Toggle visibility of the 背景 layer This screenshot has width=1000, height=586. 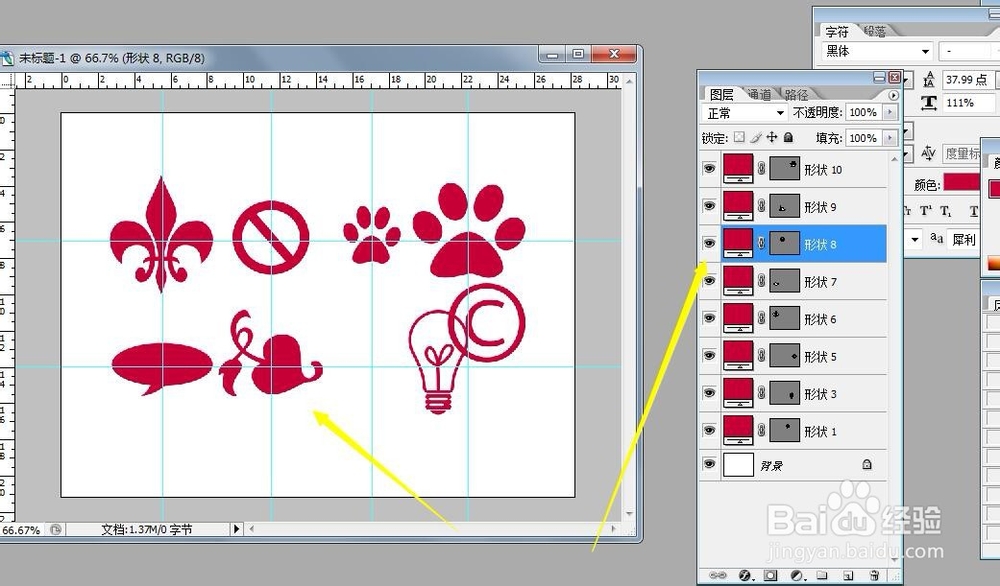[709, 465]
